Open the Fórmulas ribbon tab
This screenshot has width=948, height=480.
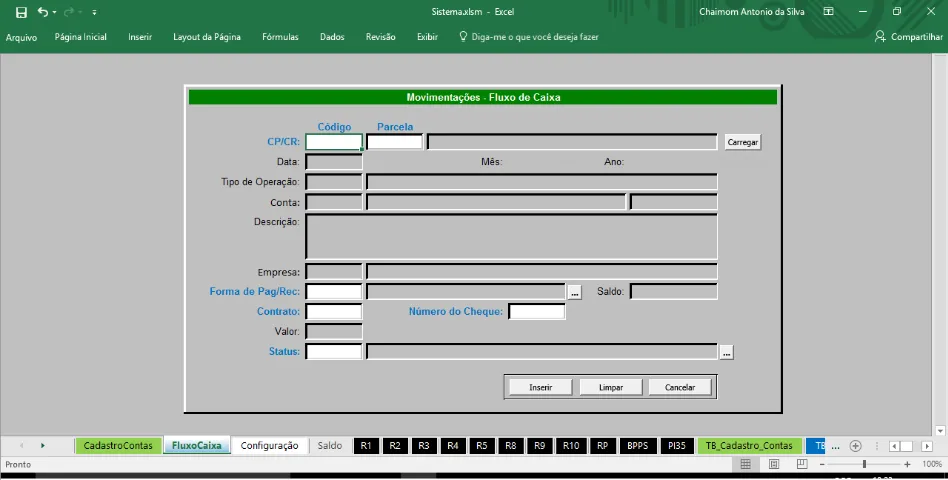pos(280,37)
